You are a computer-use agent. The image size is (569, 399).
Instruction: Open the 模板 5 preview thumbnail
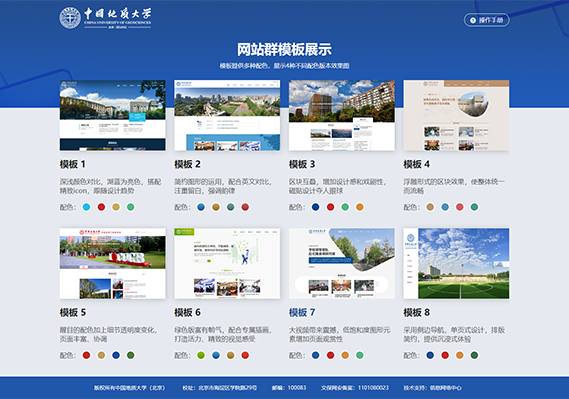tap(112, 263)
